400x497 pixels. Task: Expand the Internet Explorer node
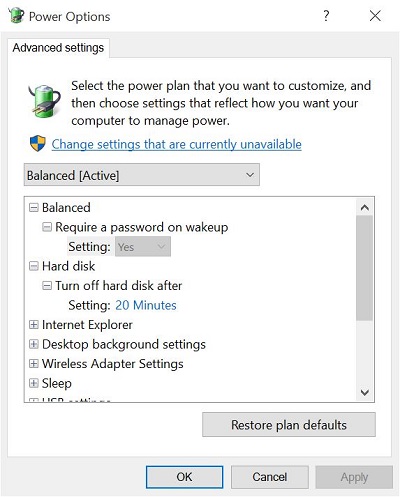coord(34,325)
